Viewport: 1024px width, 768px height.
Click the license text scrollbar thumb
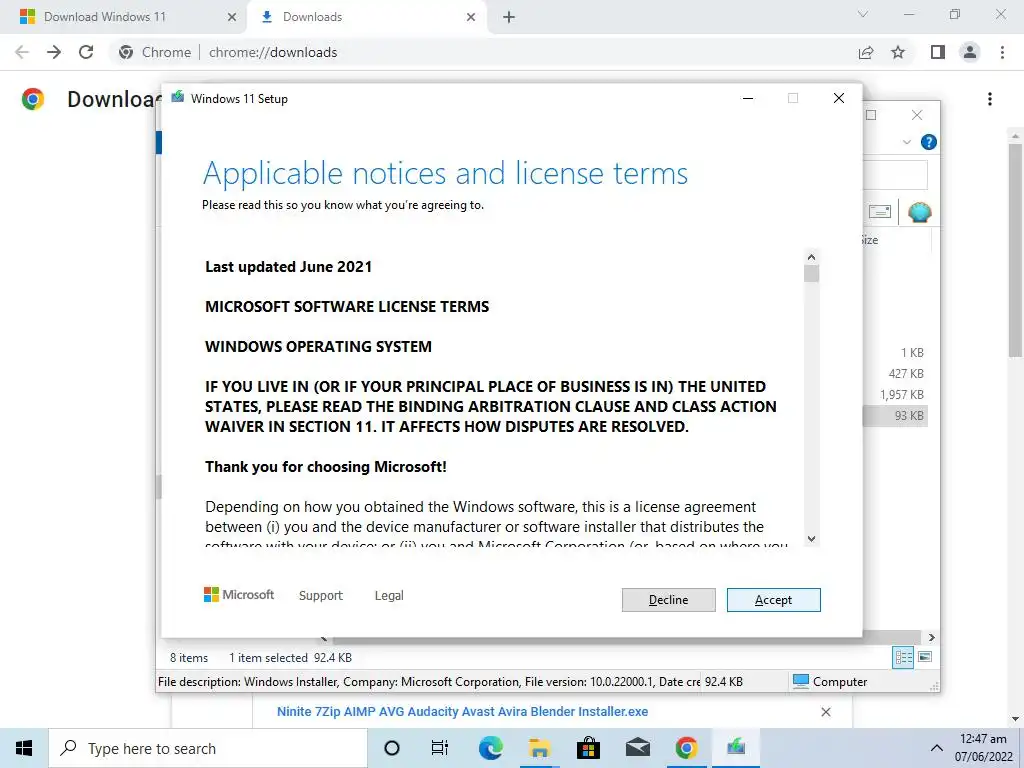(x=811, y=274)
